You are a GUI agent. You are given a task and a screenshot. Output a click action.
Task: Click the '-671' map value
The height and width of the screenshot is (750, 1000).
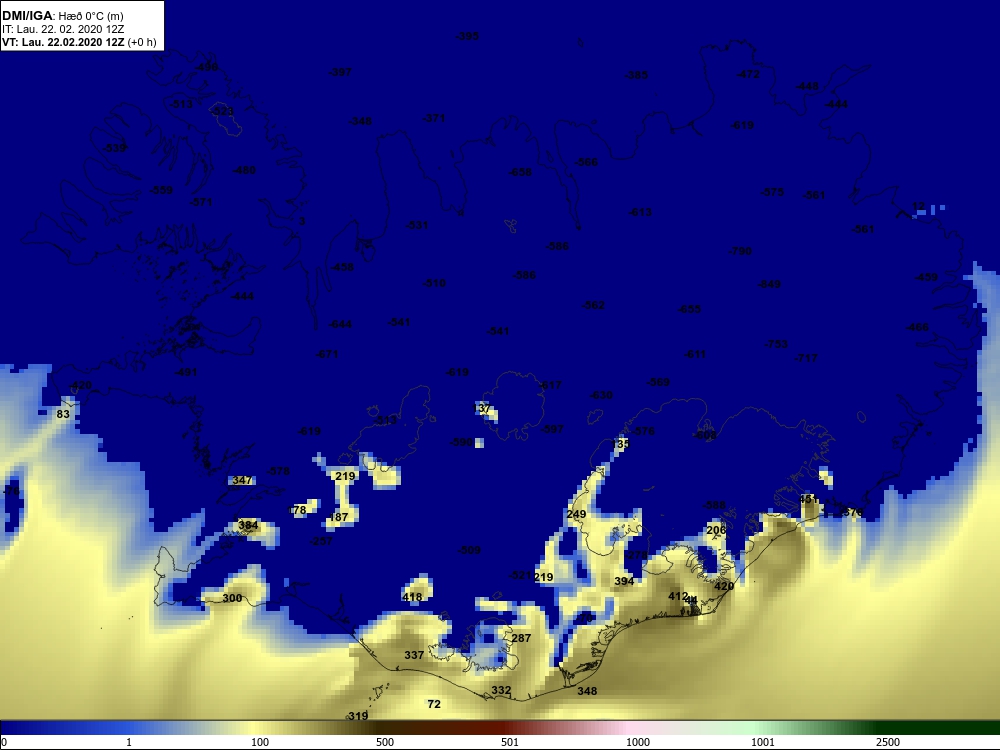click(x=327, y=355)
